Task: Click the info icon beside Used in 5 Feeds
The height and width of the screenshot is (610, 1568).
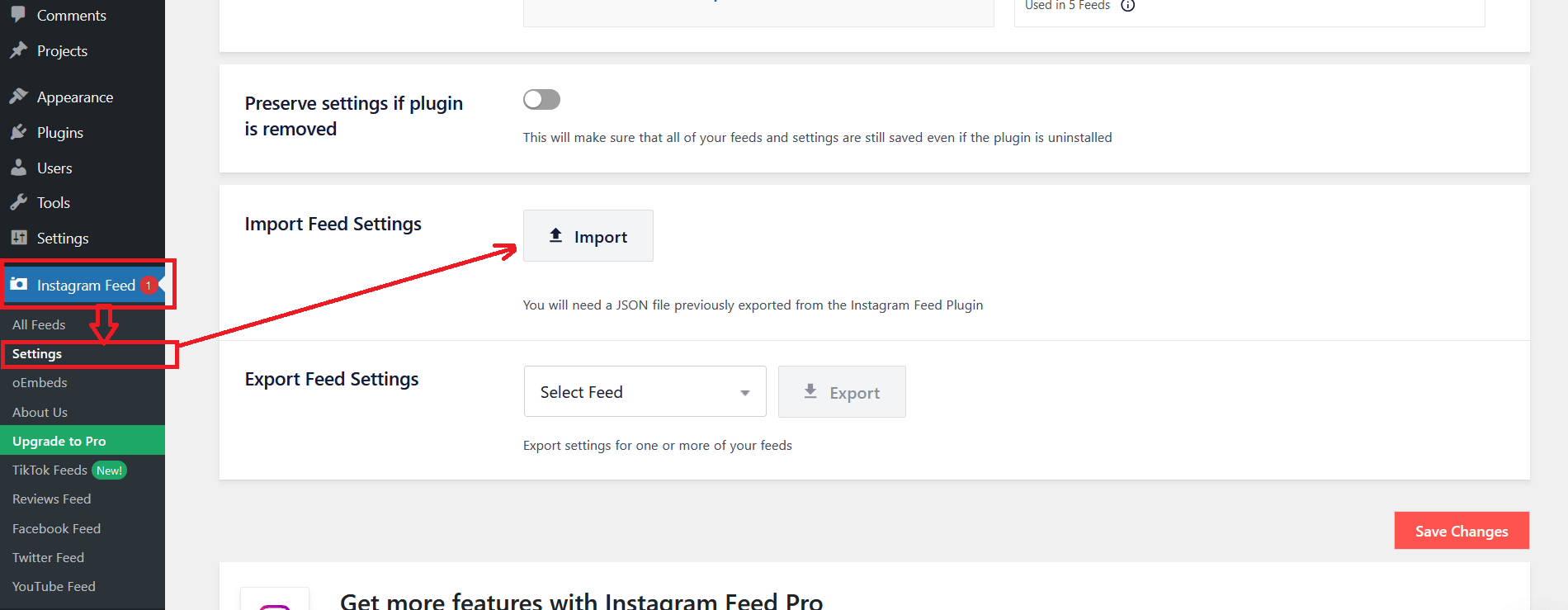Action: (x=1127, y=5)
